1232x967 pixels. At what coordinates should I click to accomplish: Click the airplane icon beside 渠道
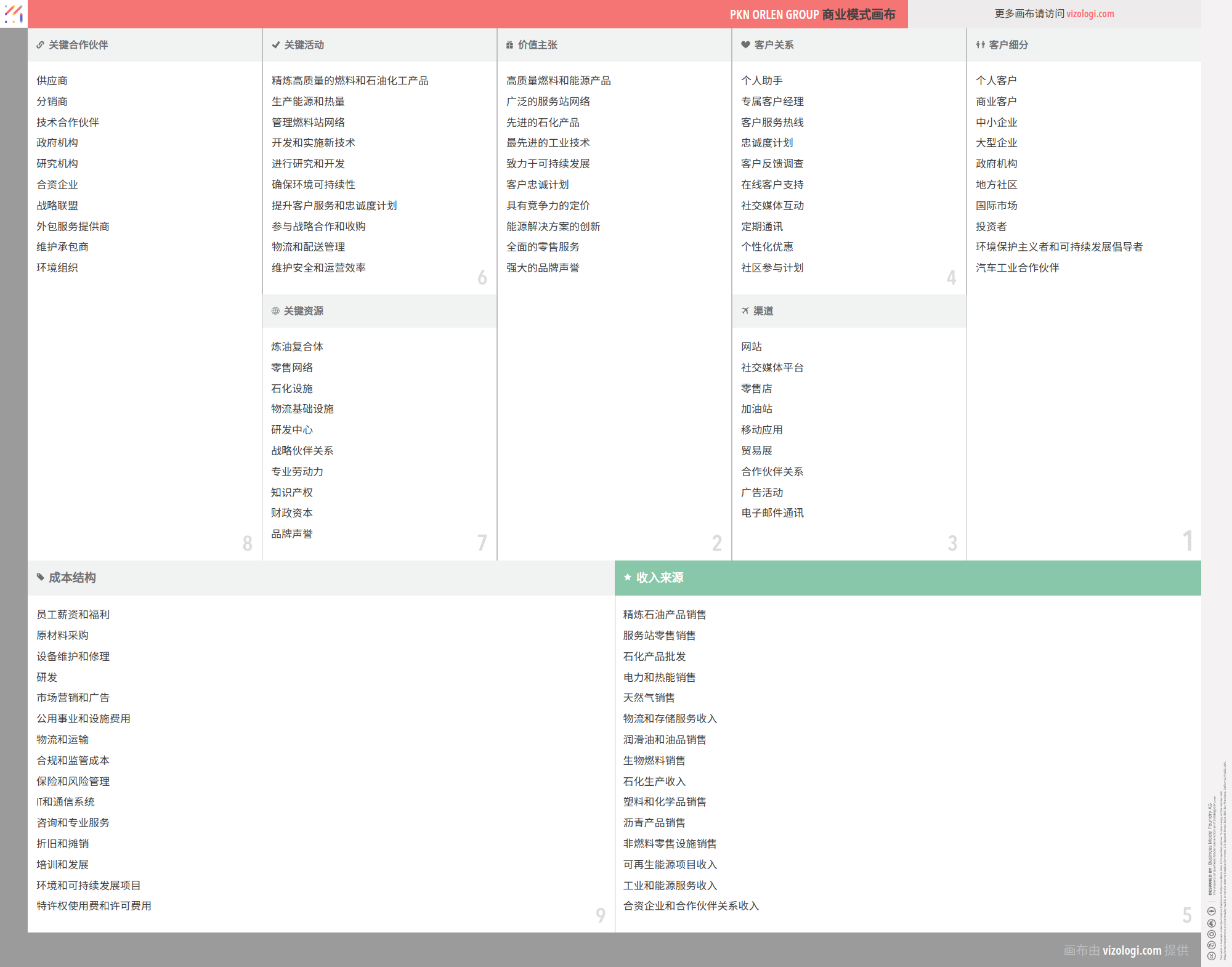click(x=745, y=311)
